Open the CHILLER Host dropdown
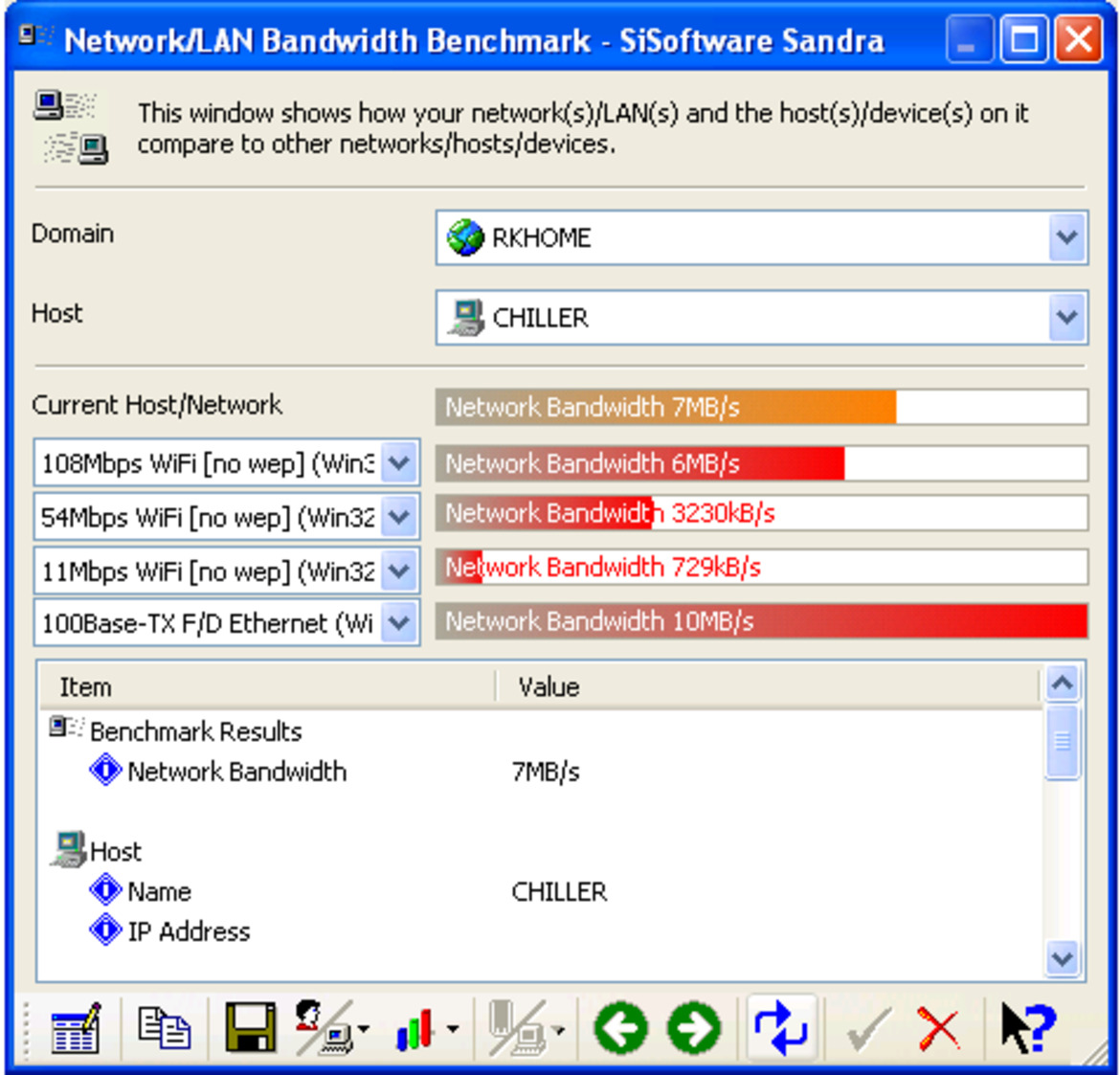 coord(1067,317)
